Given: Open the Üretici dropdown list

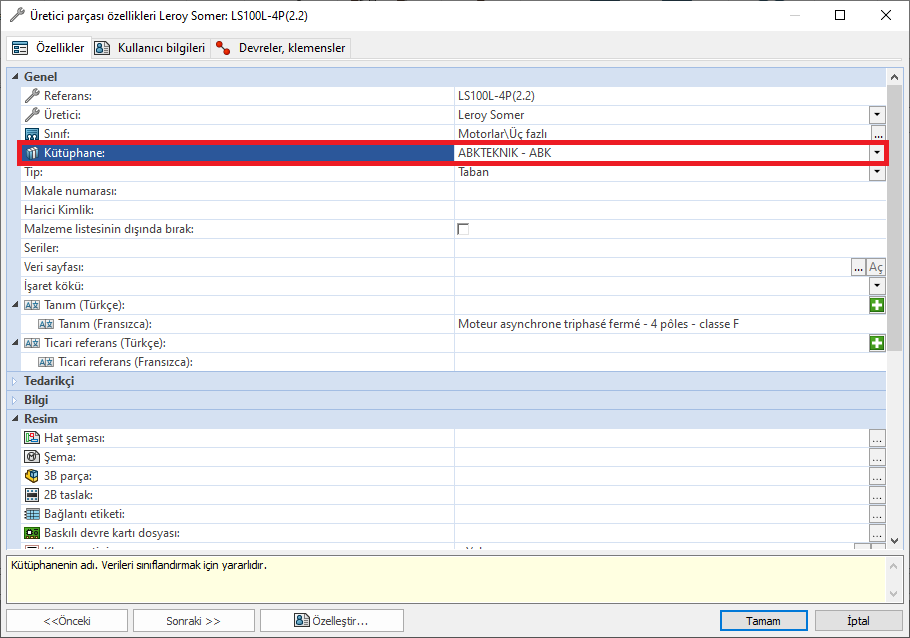Looking at the screenshot, I should [877, 115].
